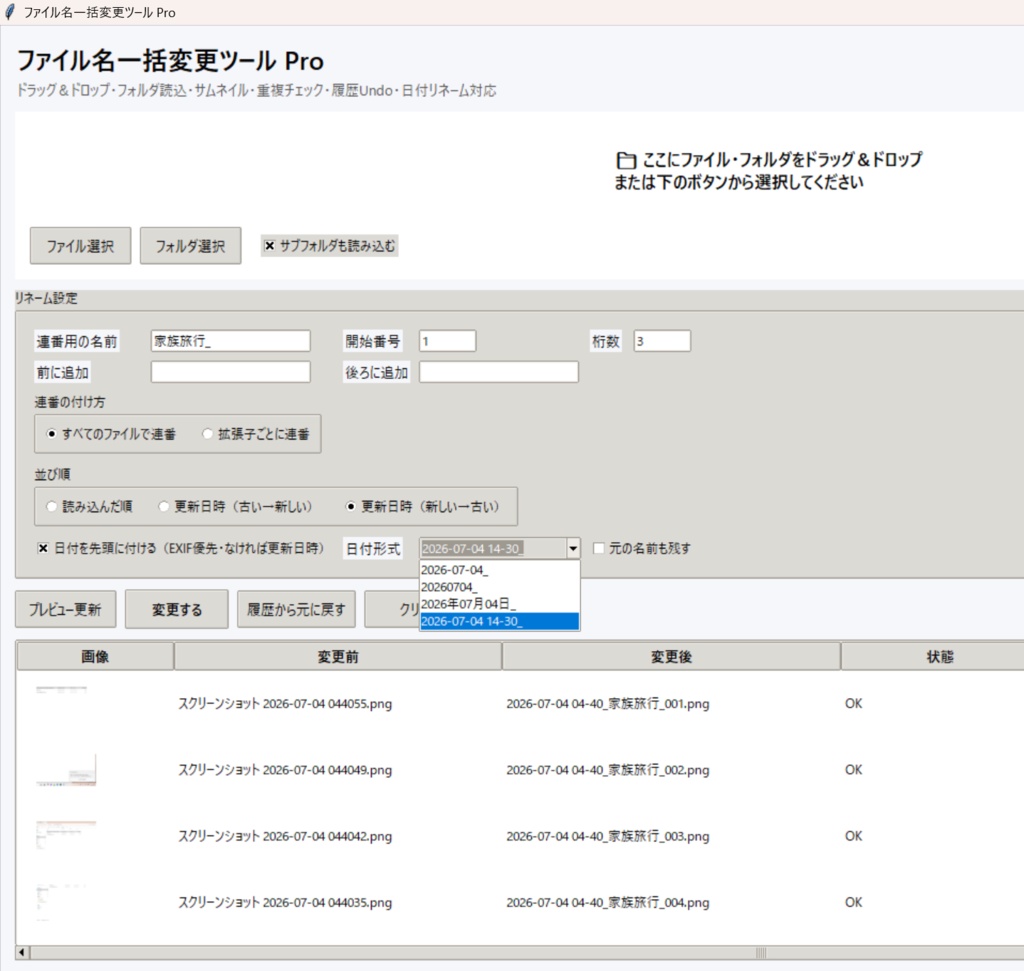Image resolution: width=1024 pixels, height=971 pixels.
Task: Click thumbnail of screenshot 044049.png row
Action: coord(66,770)
